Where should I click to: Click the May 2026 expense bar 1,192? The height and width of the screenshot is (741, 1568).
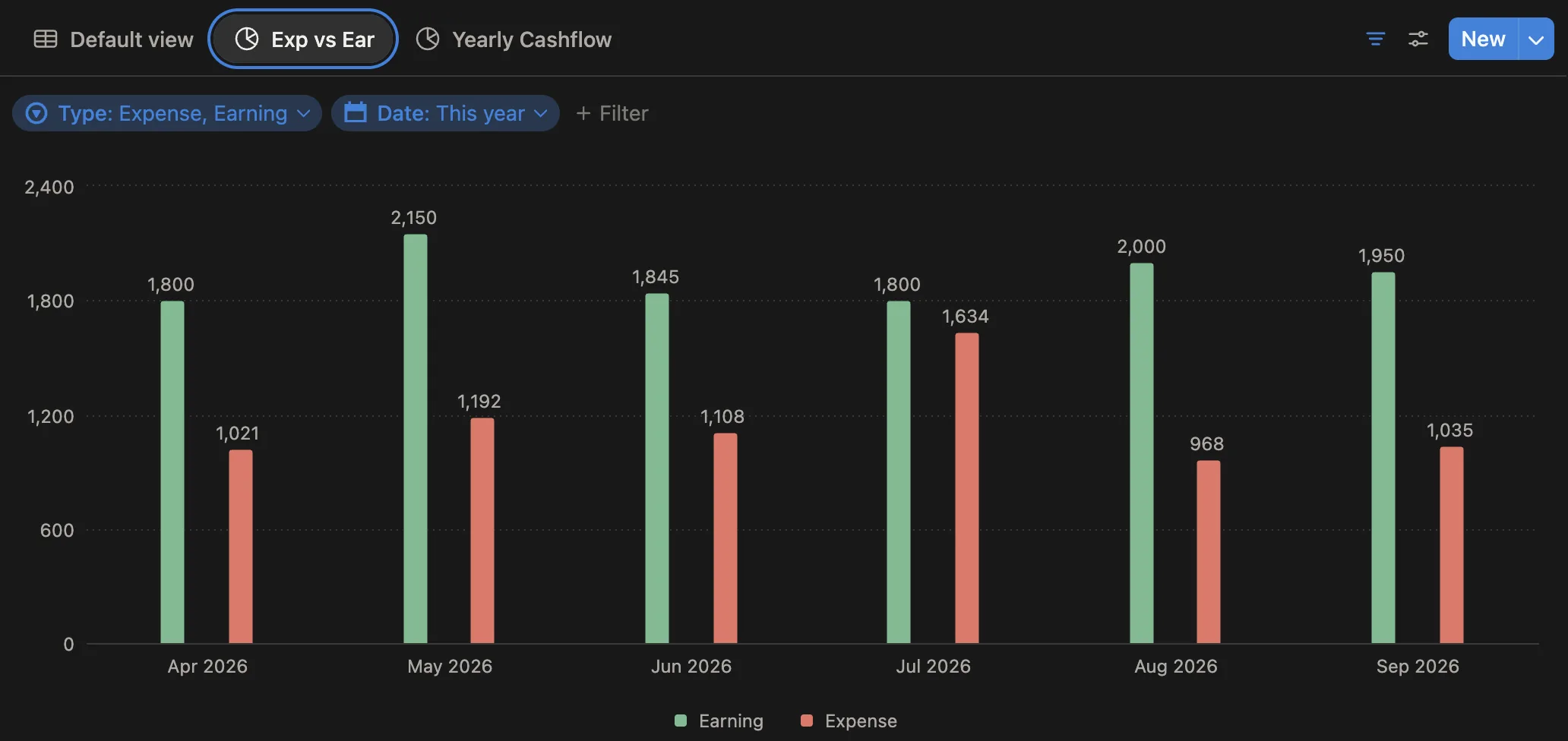tap(482, 531)
